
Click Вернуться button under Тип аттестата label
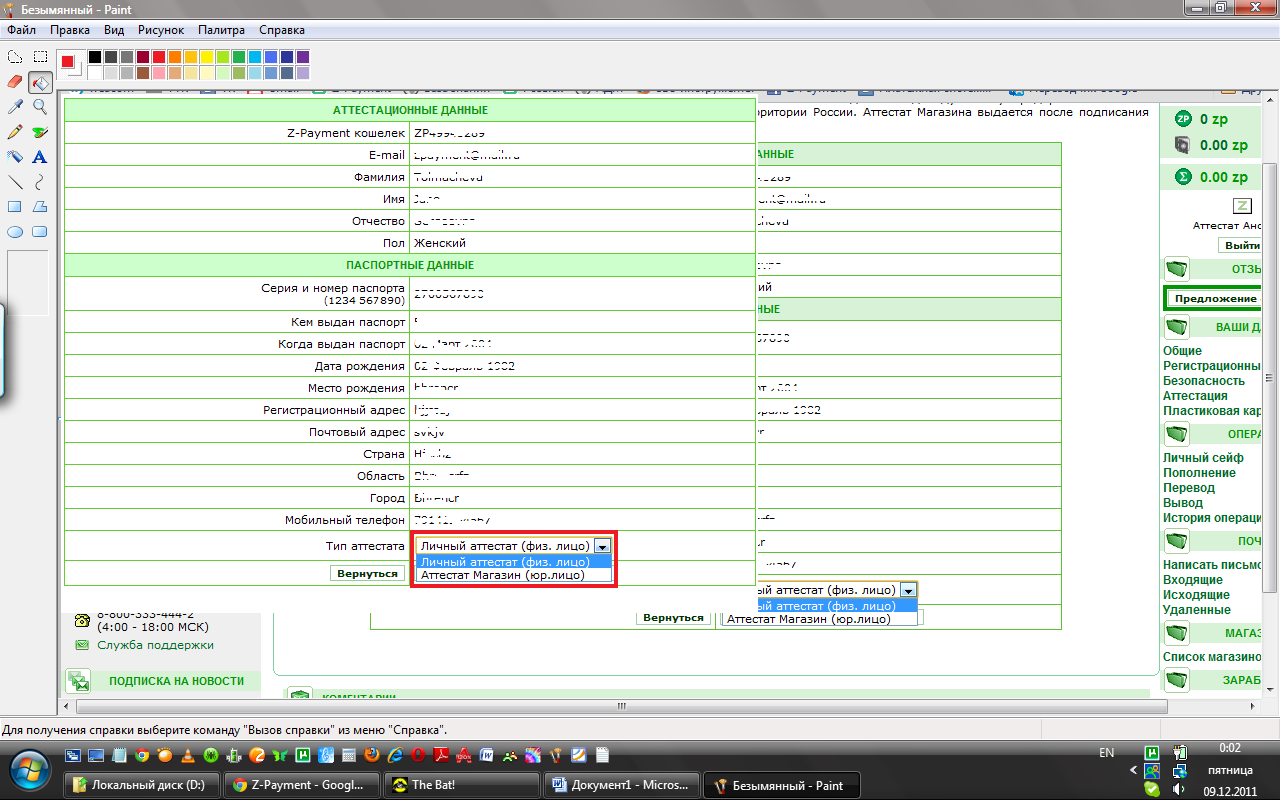(368, 574)
